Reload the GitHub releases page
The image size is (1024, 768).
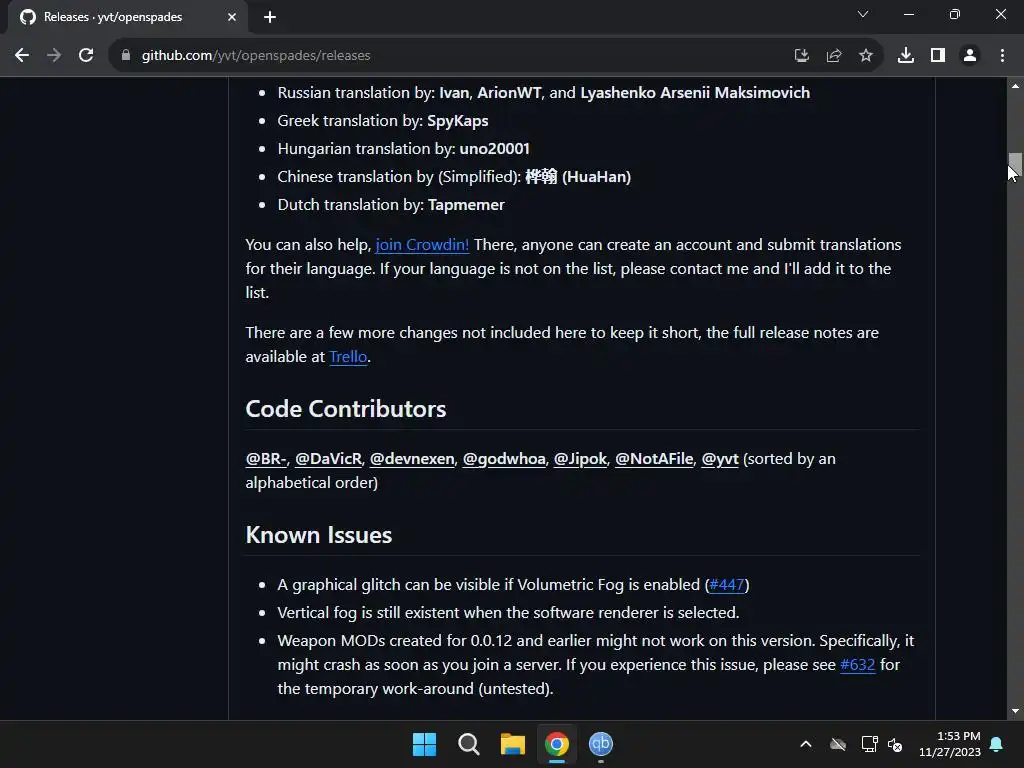coord(86,56)
